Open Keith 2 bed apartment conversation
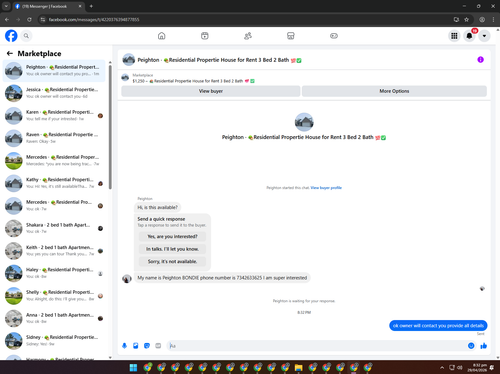This screenshot has height=374, width=500. (54, 251)
